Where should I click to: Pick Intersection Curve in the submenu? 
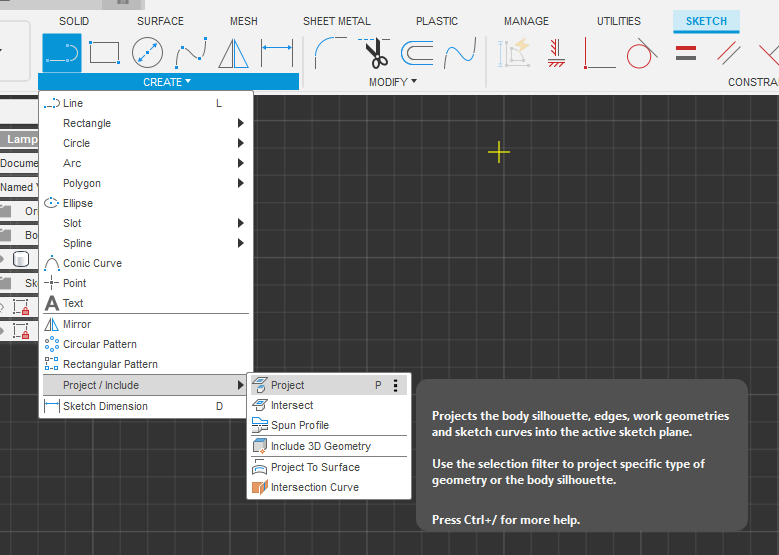pyautogui.click(x=314, y=487)
